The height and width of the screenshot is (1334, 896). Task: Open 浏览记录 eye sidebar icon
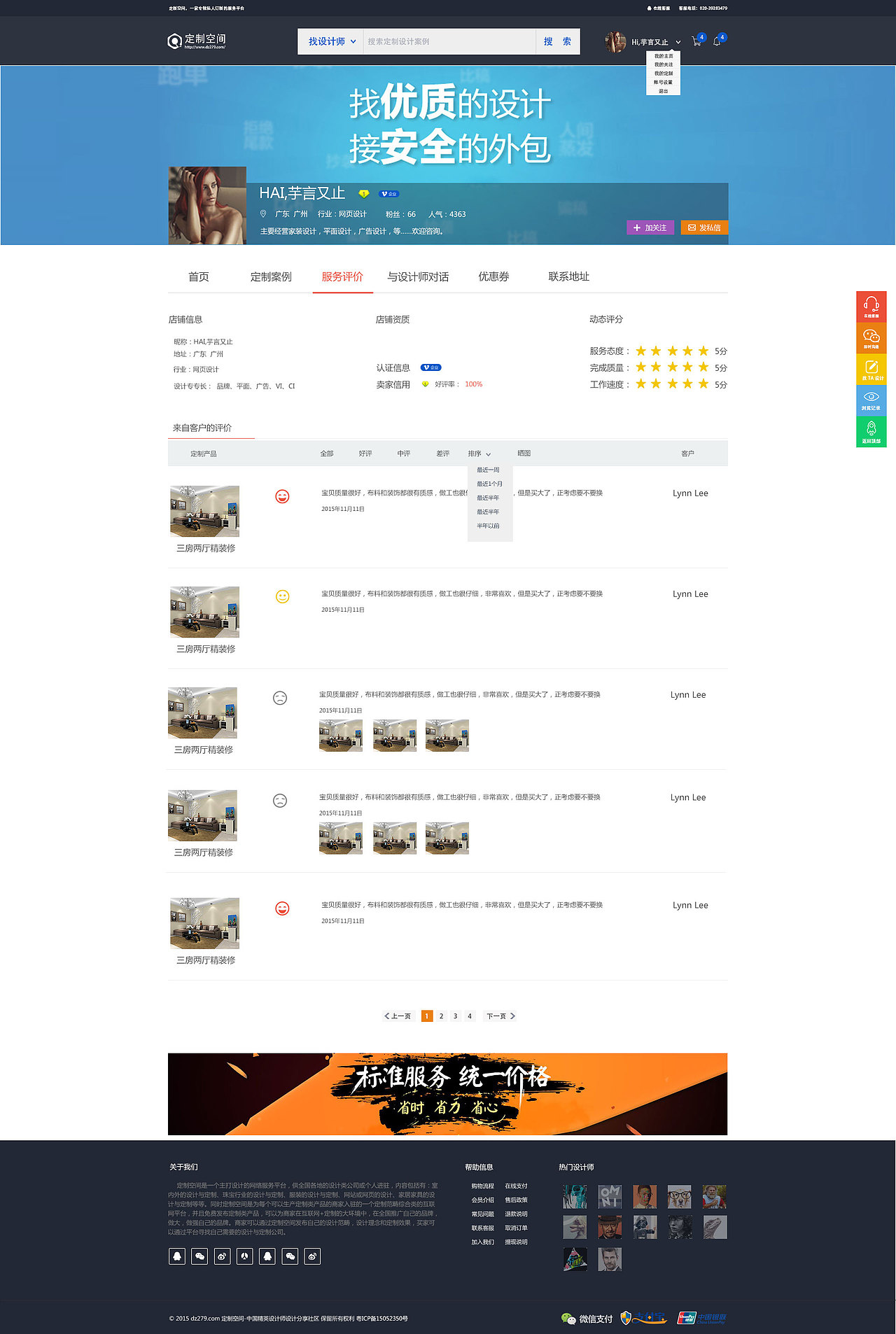click(x=871, y=400)
